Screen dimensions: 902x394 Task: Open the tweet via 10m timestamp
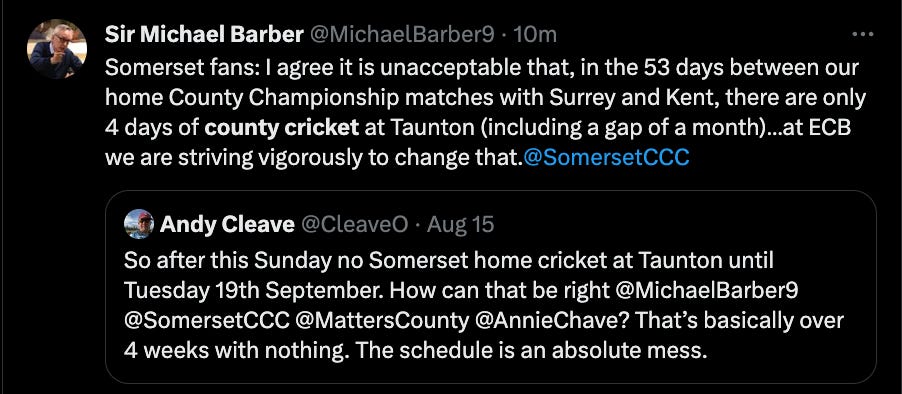coord(534,36)
